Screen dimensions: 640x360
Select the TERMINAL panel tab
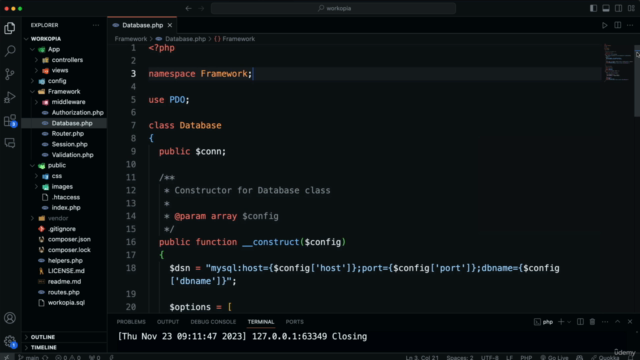point(261,322)
